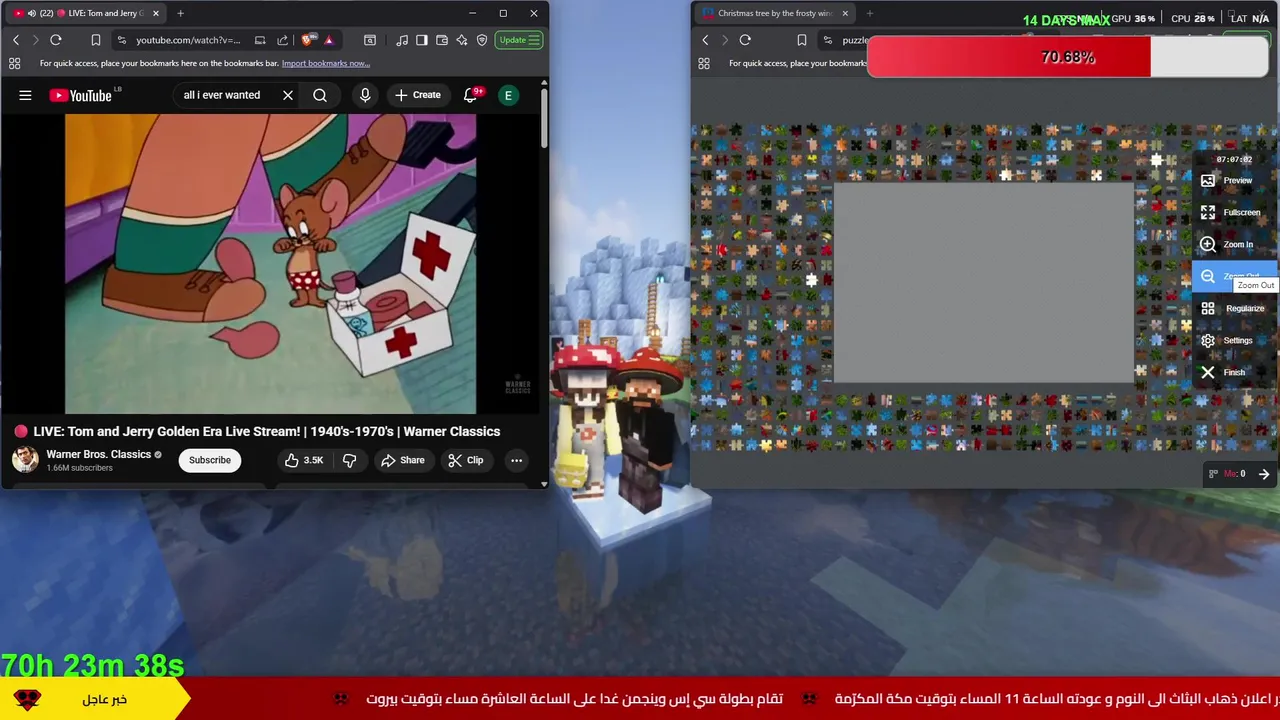Image resolution: width=1280 pixels, height=720 pixels.
Task: Open Leo AI sparkle icon
Action: pos(462,40)
